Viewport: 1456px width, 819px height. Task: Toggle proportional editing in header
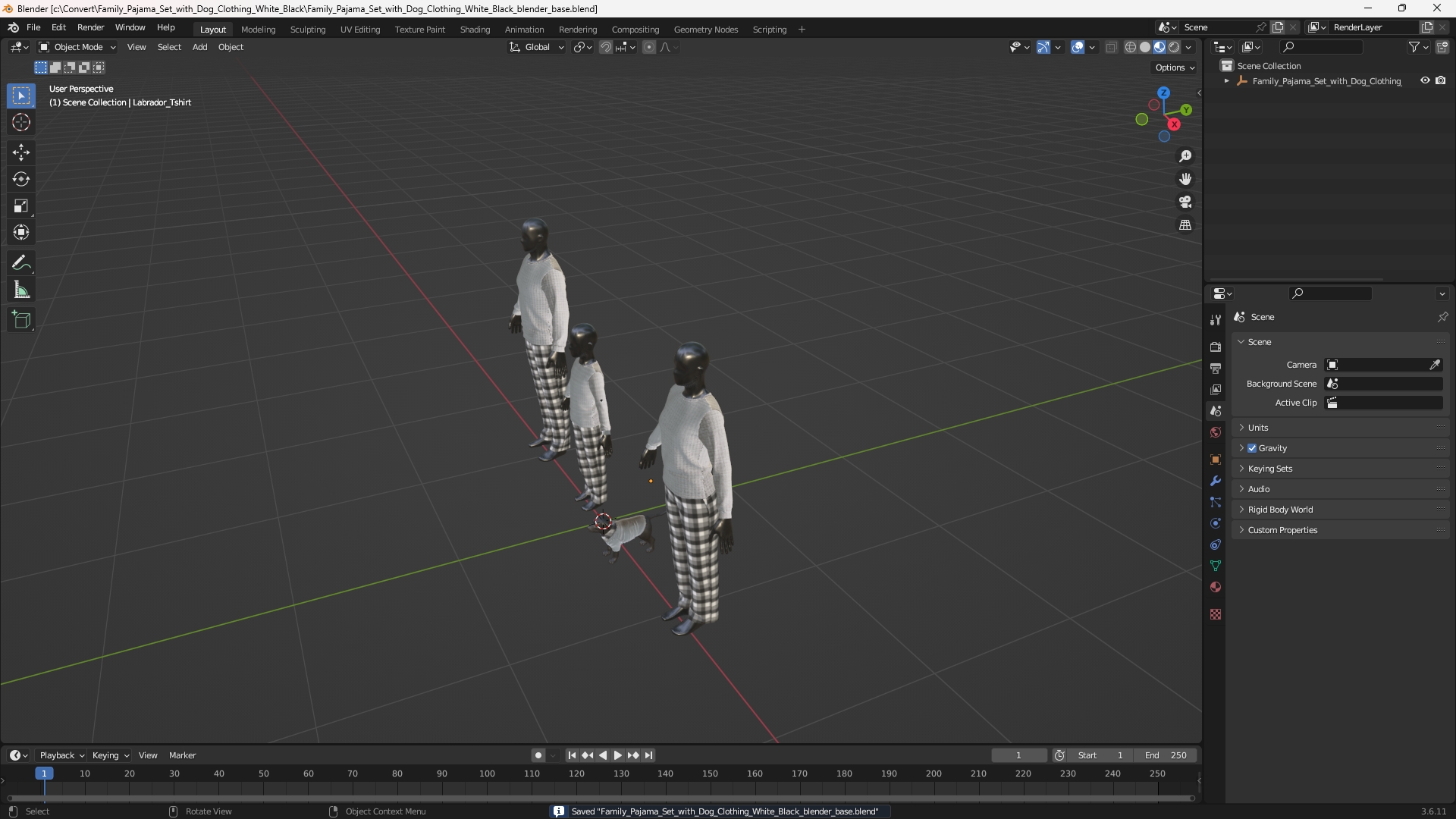coord(649,47)
